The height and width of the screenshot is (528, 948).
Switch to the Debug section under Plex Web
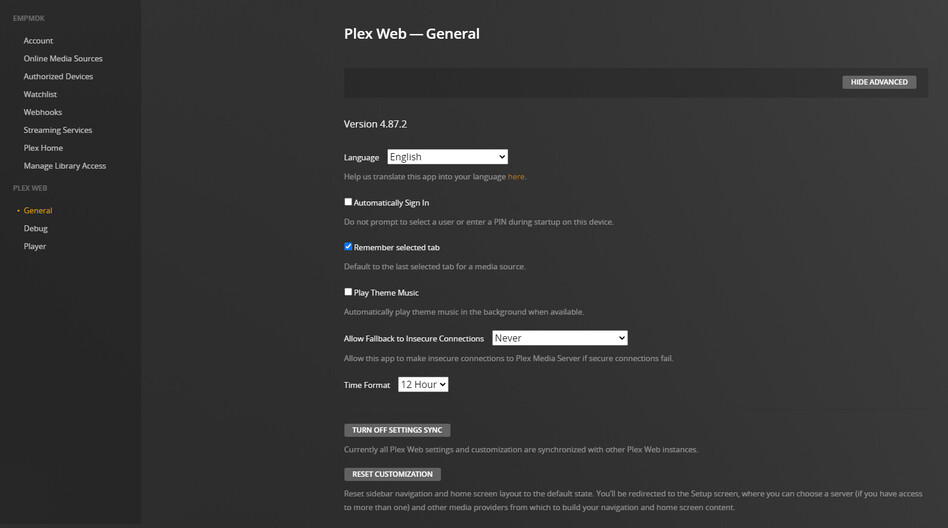(36, 229)
